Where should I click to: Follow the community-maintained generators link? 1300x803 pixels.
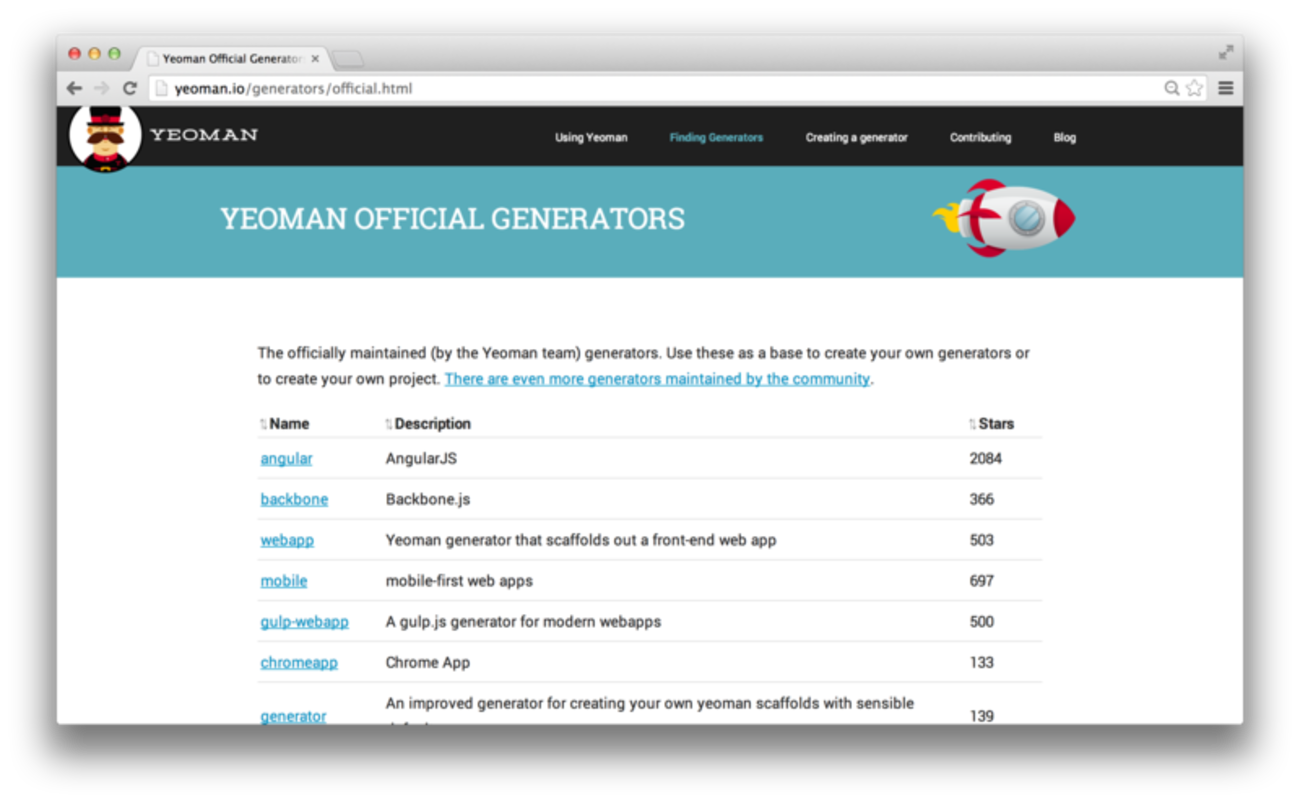pos(657,379)
